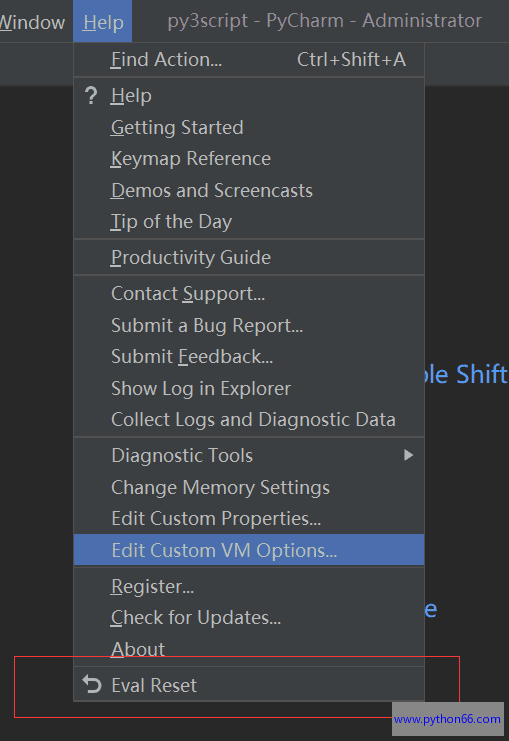Click the question mark Help icon

(x=91, y=96)
